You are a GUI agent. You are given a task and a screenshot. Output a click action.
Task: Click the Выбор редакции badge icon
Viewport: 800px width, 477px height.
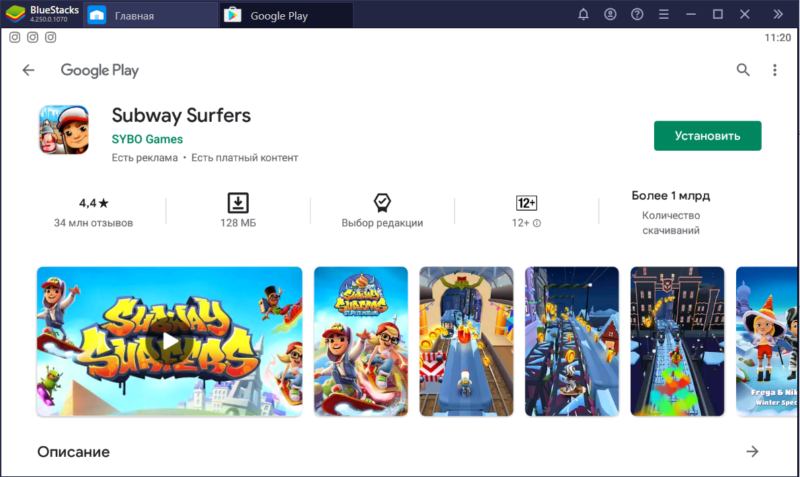coord(382,203)
